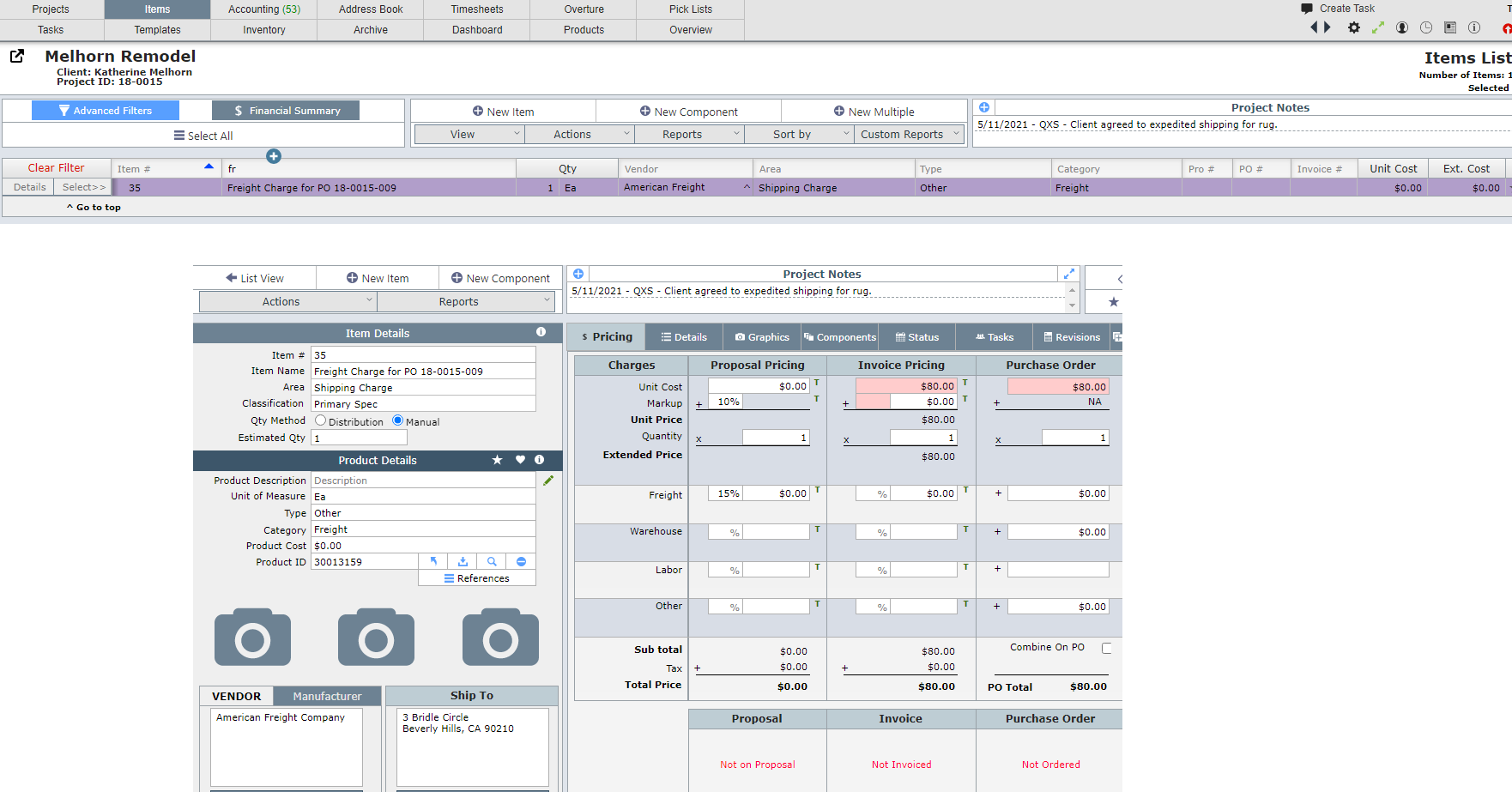Click the info circle icon in top bar
Screen dimensions: 1512x792
1474,27
